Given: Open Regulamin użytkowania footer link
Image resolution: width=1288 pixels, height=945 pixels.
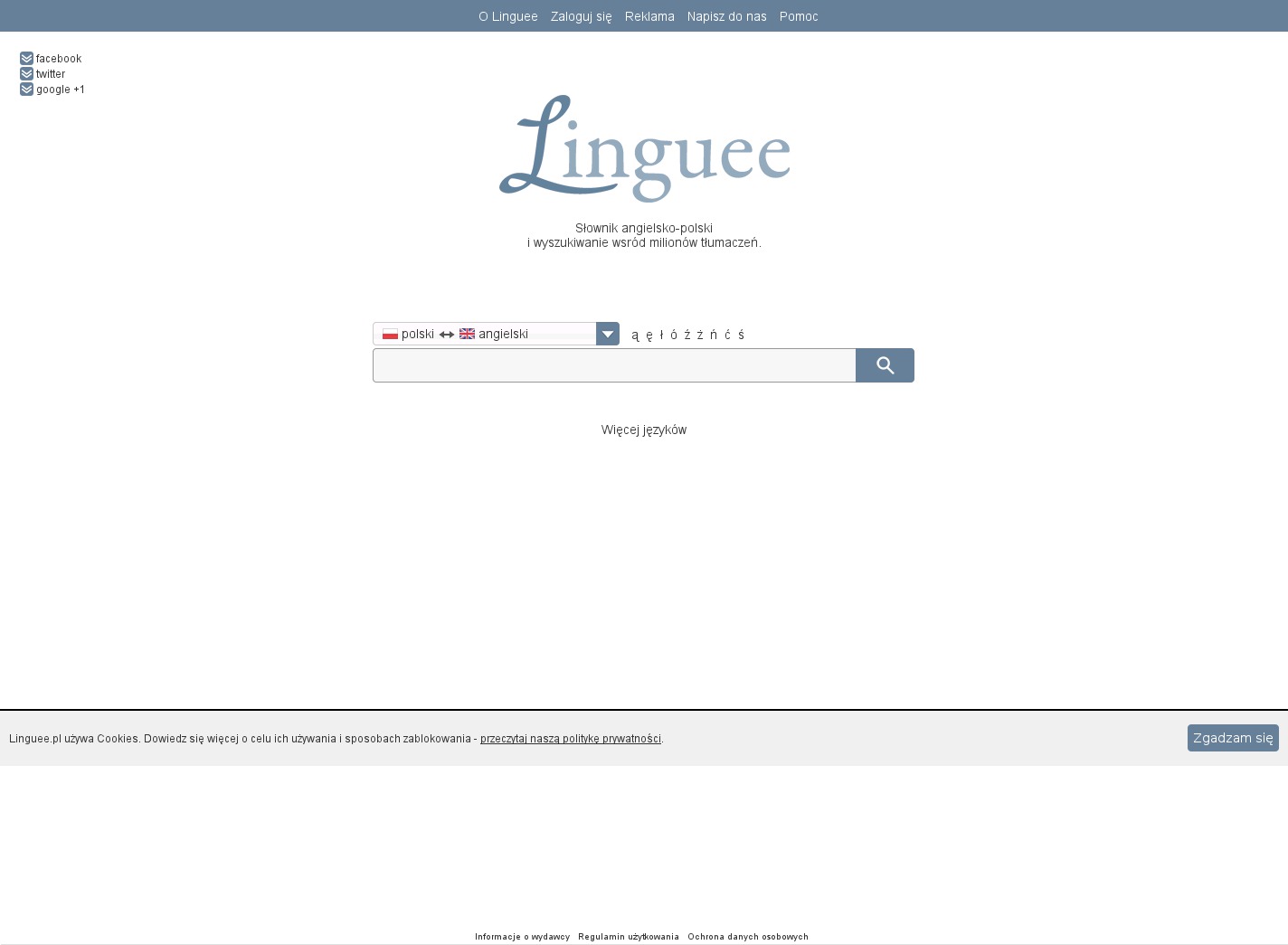Looking at the screenshot, I should point(629,937).
